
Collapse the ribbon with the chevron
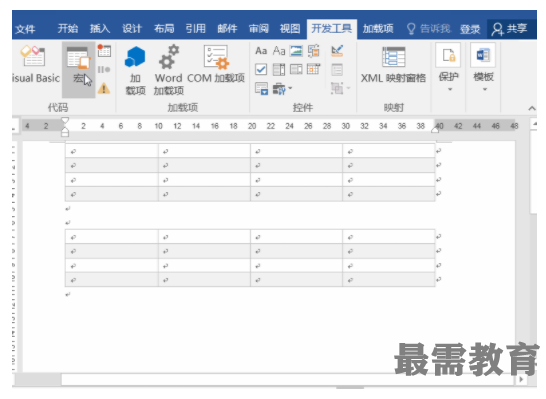(x=532, y=108)
